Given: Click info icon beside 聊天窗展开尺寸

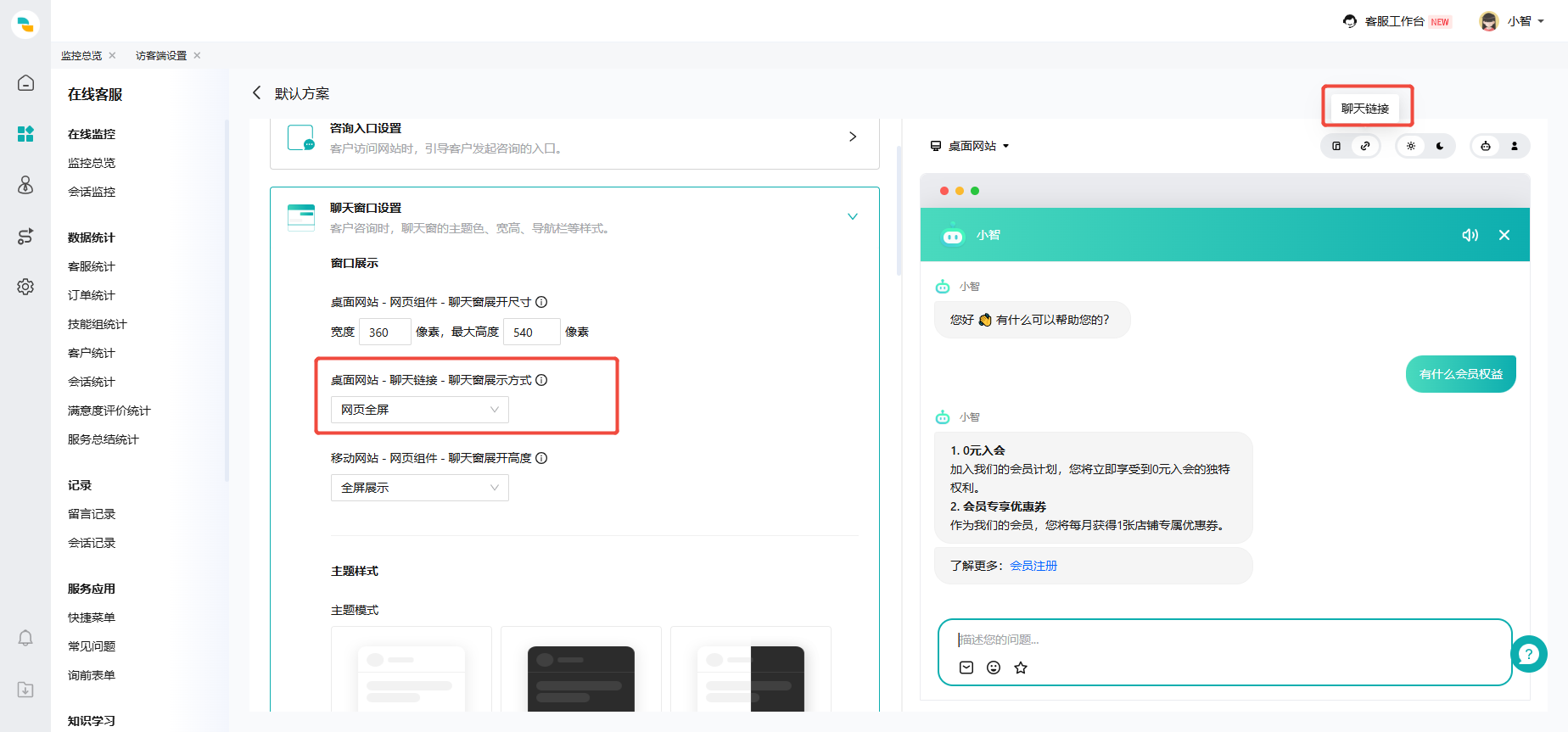Looking at the screenshot, I should (x=541, y=302).
